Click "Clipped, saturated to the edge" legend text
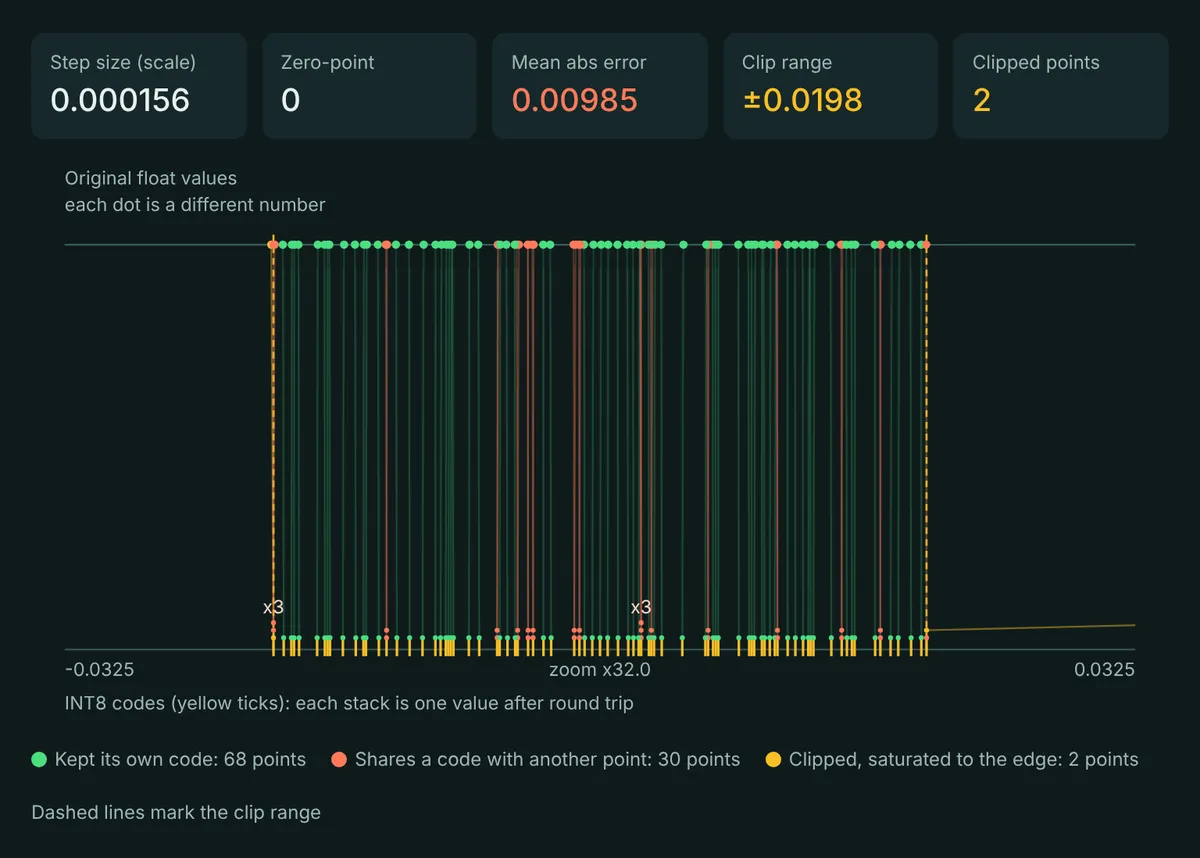The width and height of the screenshot is (1200, 858). (964, 759)
